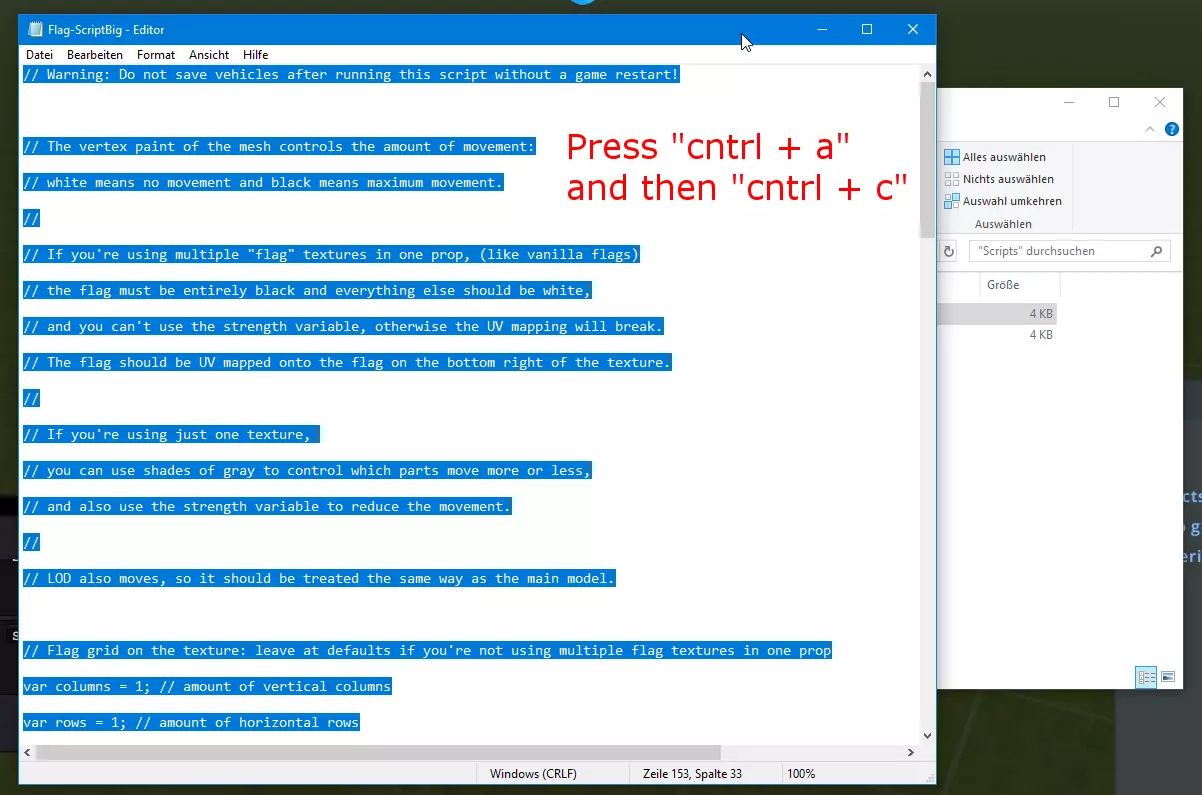This screenshot has height=795, width=1202.
Task: Click the "also use the strength variable" line
Action: pyautogui.click(x=267, y=506)
